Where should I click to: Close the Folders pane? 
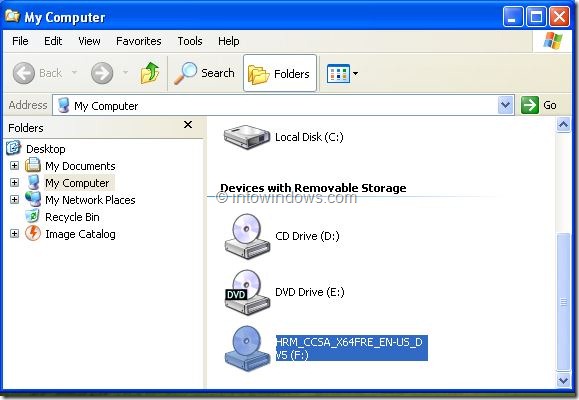pyautogui.click(x=188, y=125)
